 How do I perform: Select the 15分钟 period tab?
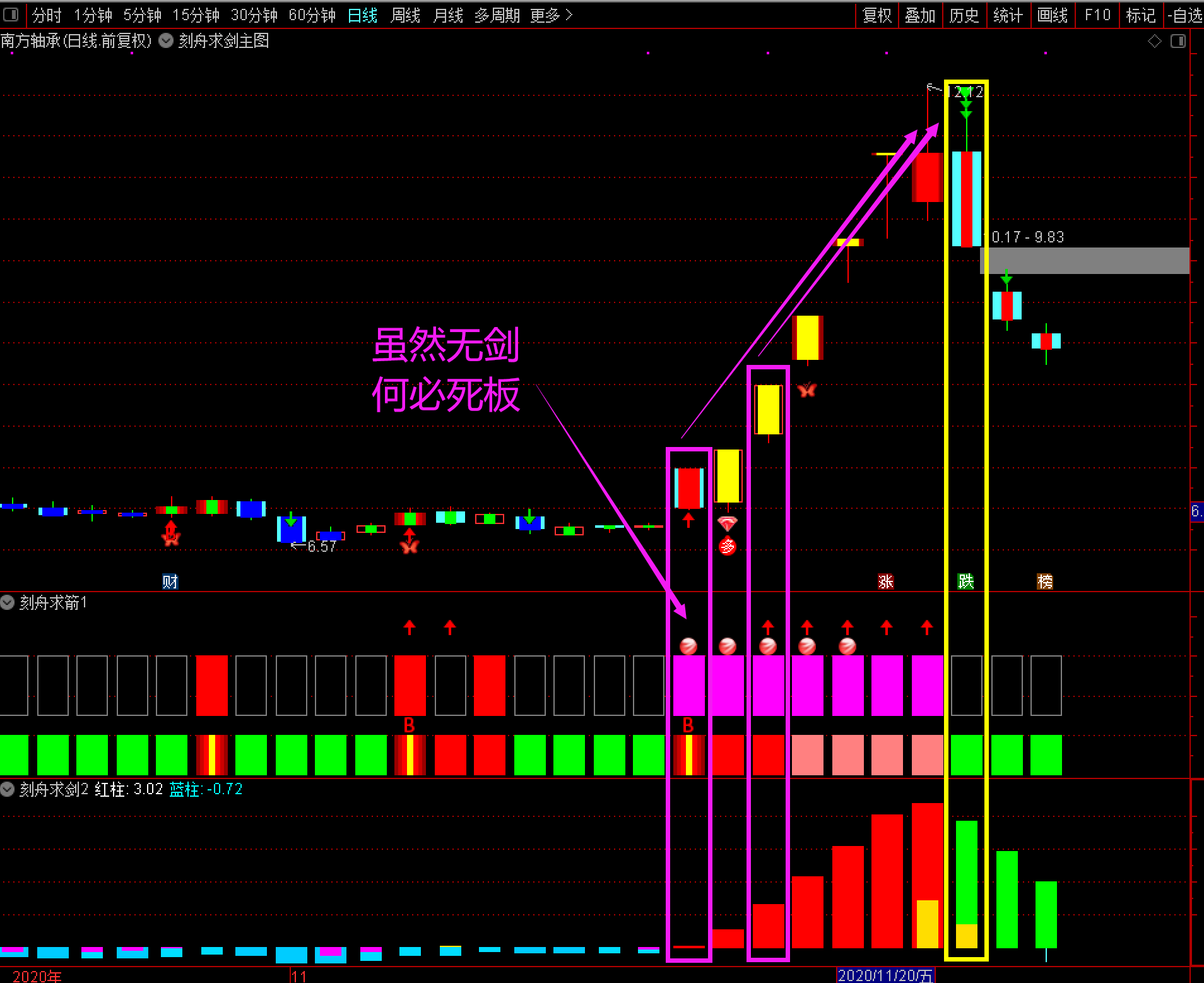pos(196,15)
